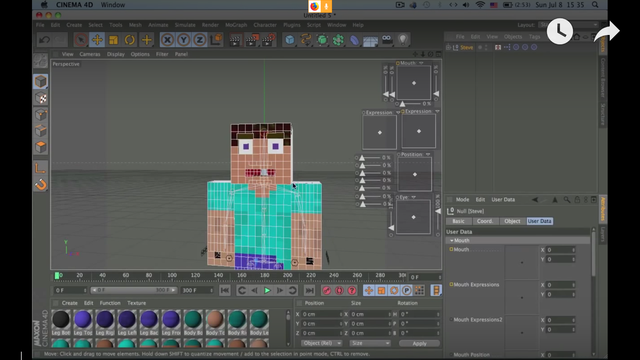Image resolution: width=640 pixels, height=360 pixels.
Task: Toggle position keyframe recording button
Action: click(x=369, y=290)
